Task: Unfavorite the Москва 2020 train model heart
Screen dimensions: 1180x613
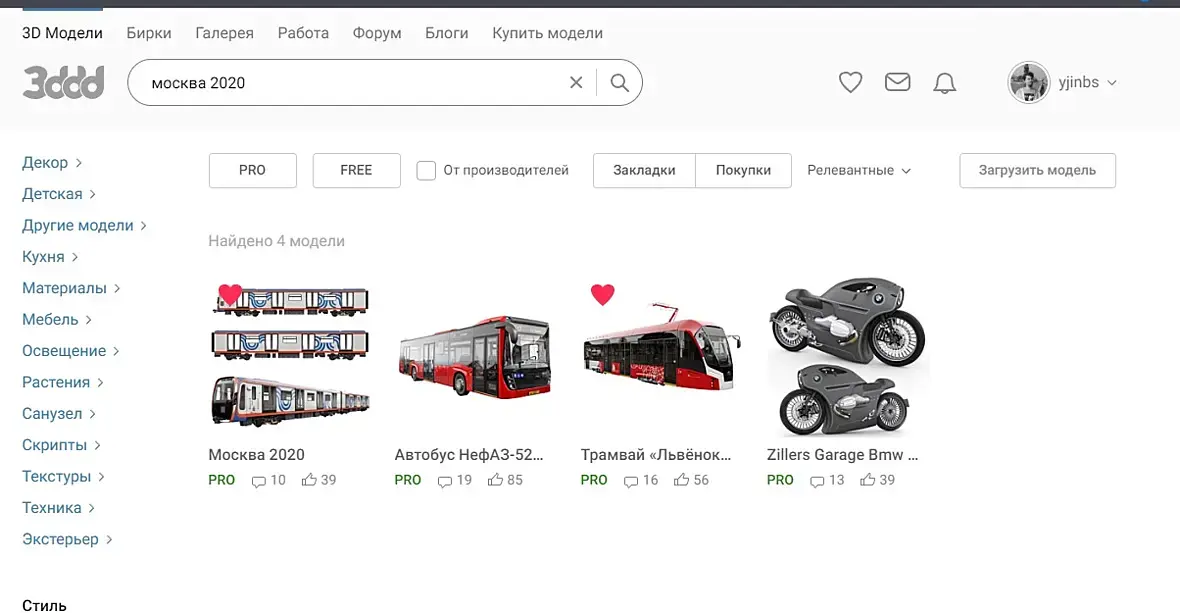Action: [230, 294]
